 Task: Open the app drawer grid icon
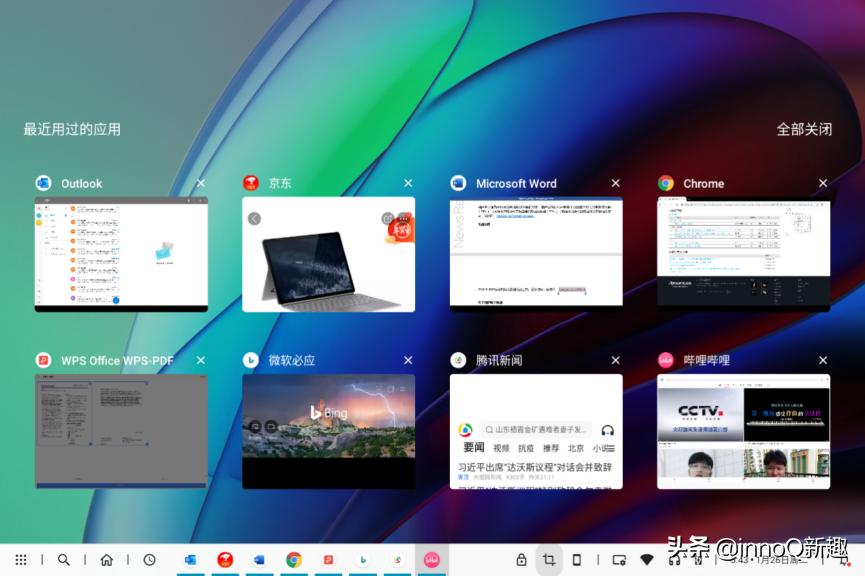click(x=22, y=559)
